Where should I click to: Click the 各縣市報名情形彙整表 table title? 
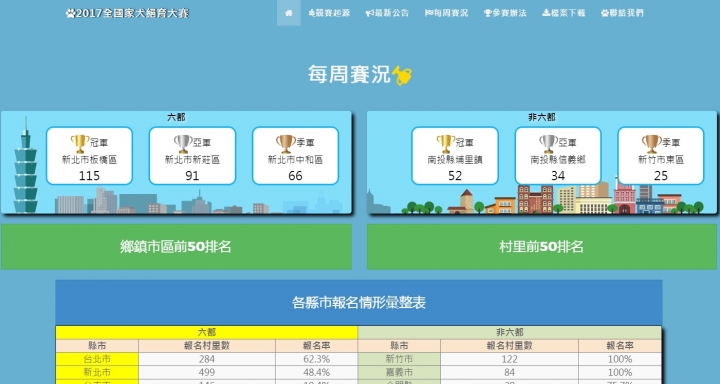(x=359, y=303)
